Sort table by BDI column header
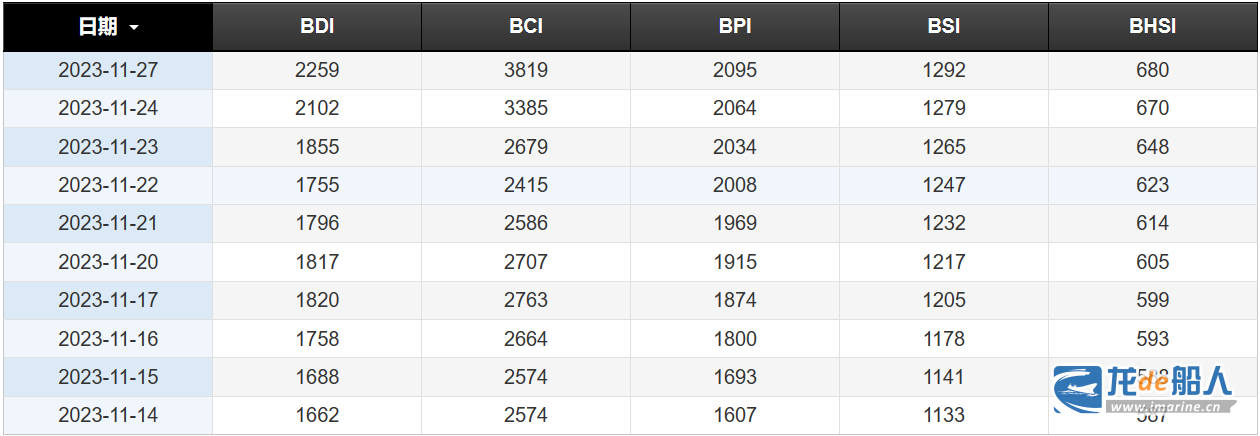The image size is (1260, 436). 317,27
